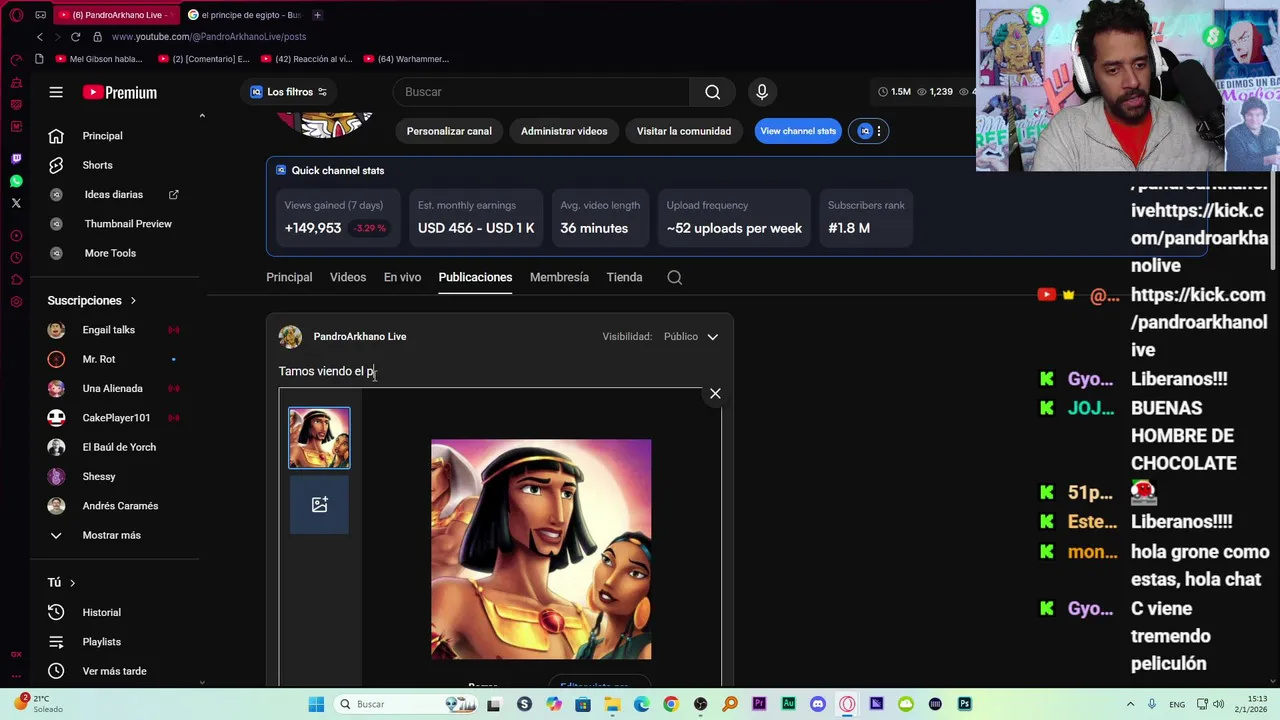Open new browser tab with plus
Viewport: 1280px width, 720px height.
pyautogui.click(x=317, y=15)
